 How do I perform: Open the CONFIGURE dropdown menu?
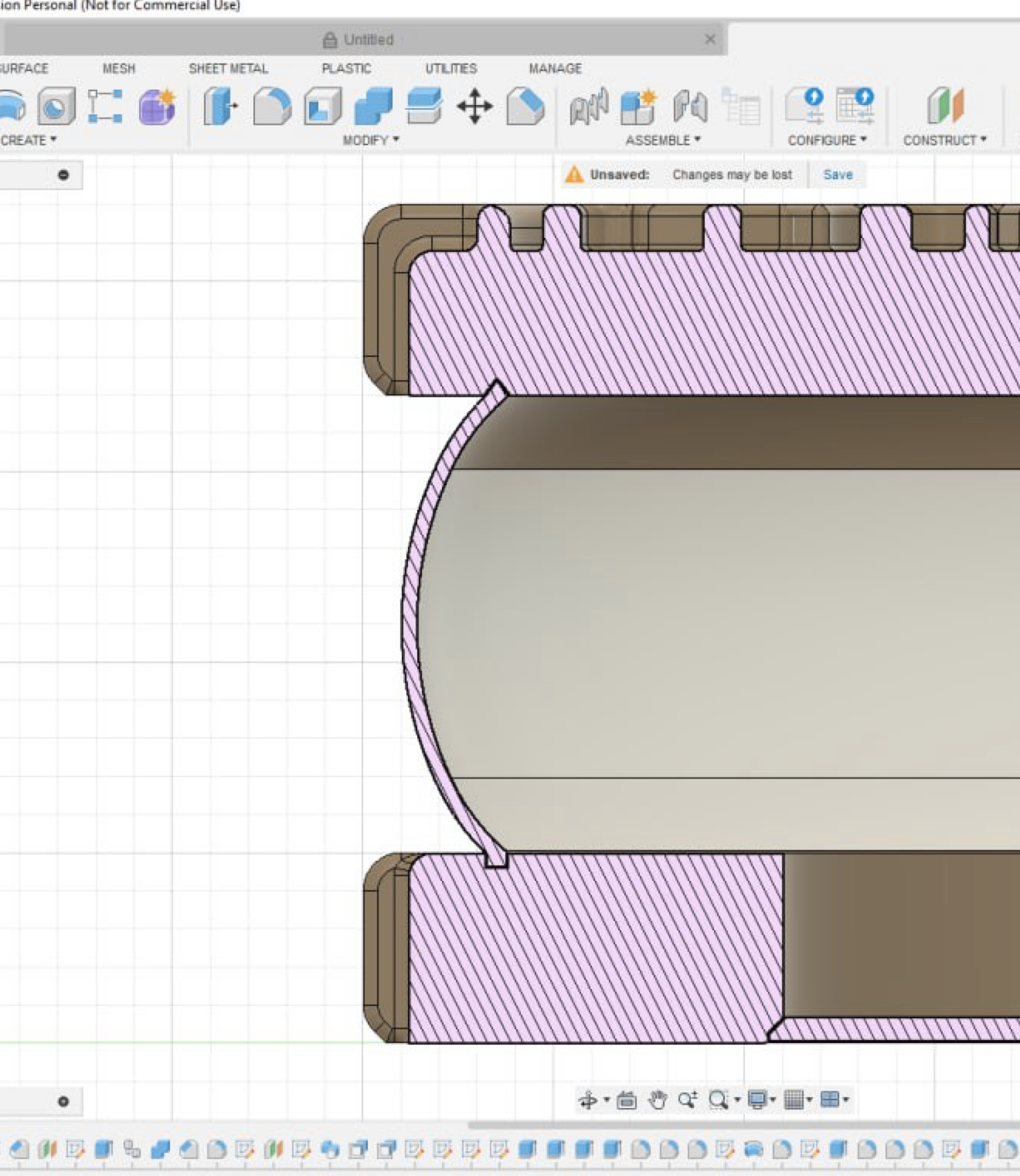(x=827, y=140)
